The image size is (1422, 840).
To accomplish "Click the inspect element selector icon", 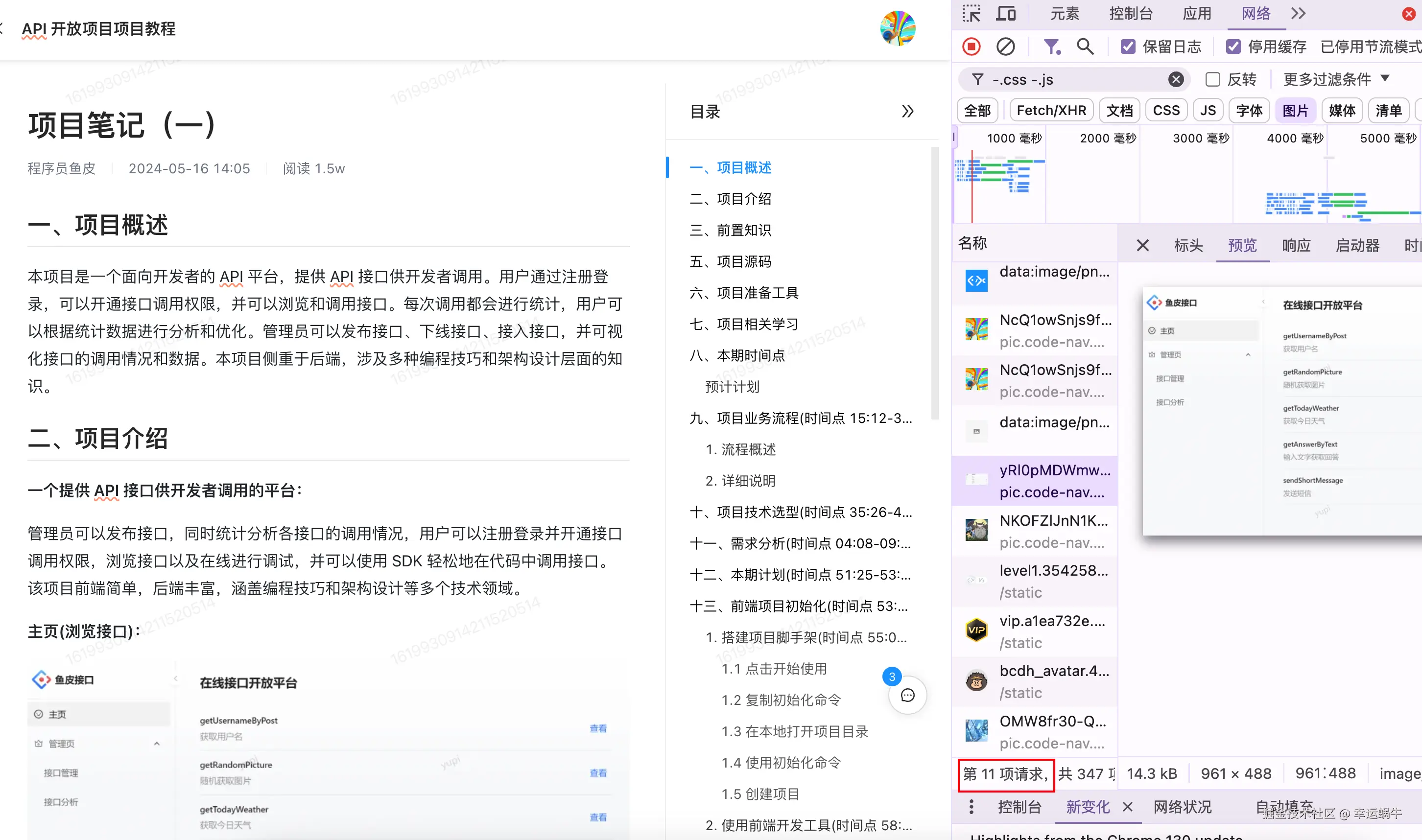I will pyautogui.click(x=972, y=14).
